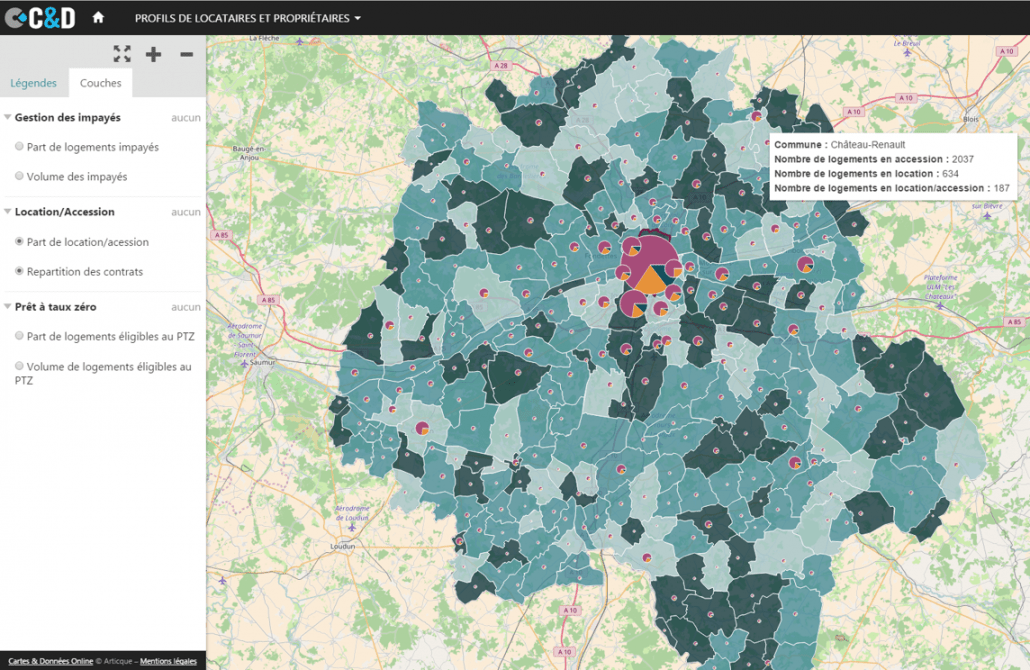Collapse the Prêt à taux zéro group

pos(8,306)
